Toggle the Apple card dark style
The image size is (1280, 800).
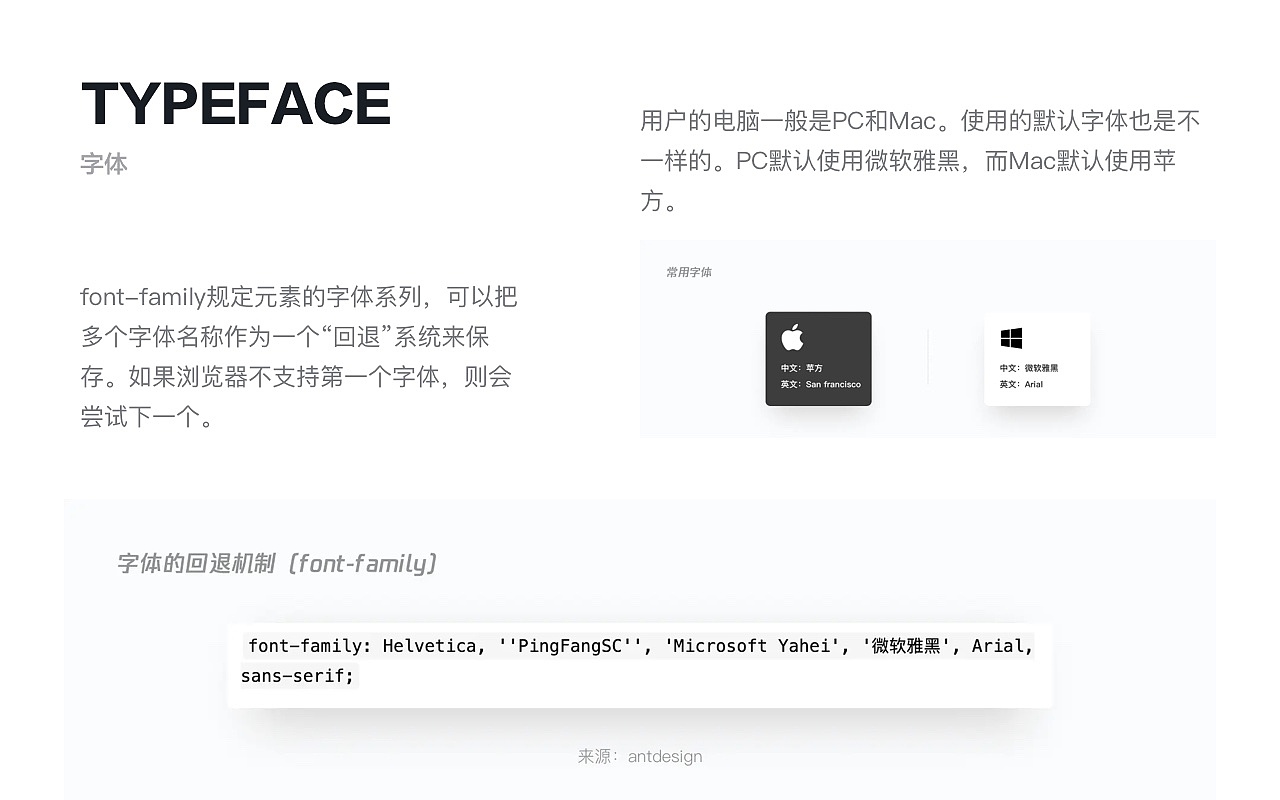pyautogui.click(x=818, y=358)
